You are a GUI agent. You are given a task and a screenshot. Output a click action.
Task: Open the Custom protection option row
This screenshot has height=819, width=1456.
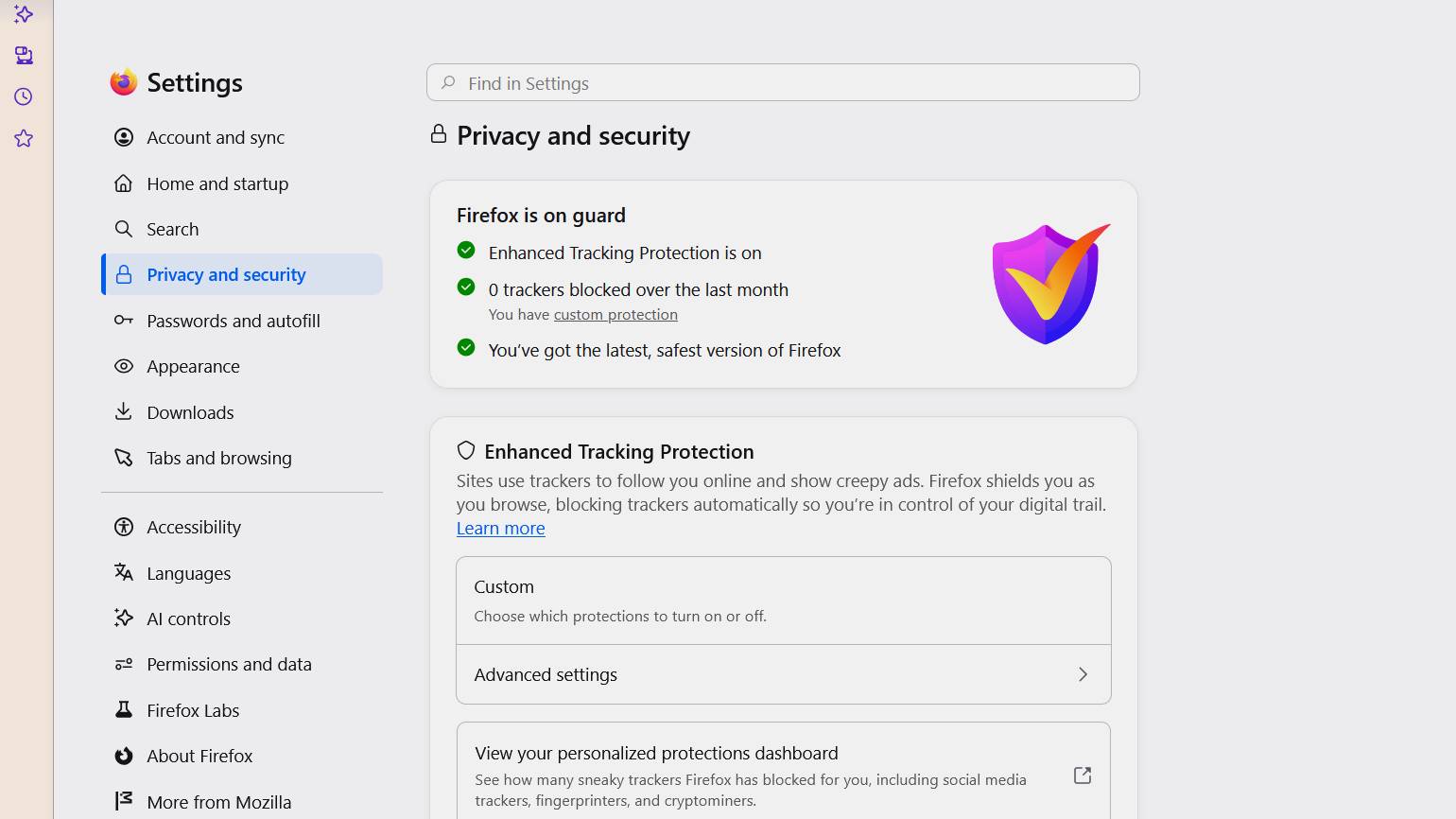pyautogui.click(x=783, y=601)
